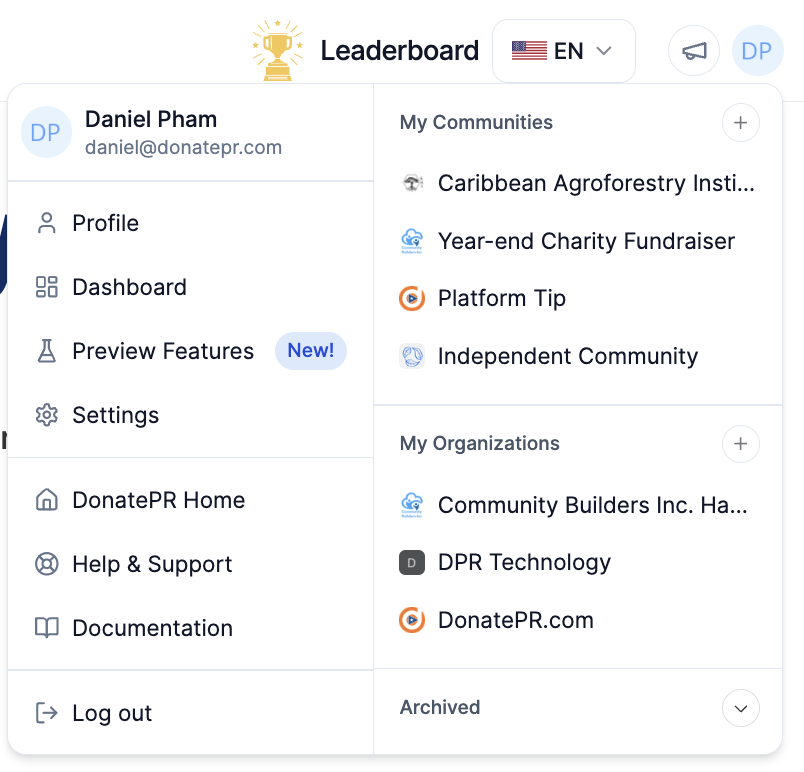Open the Documentation link
804x772 pixels.
point(152,628)
